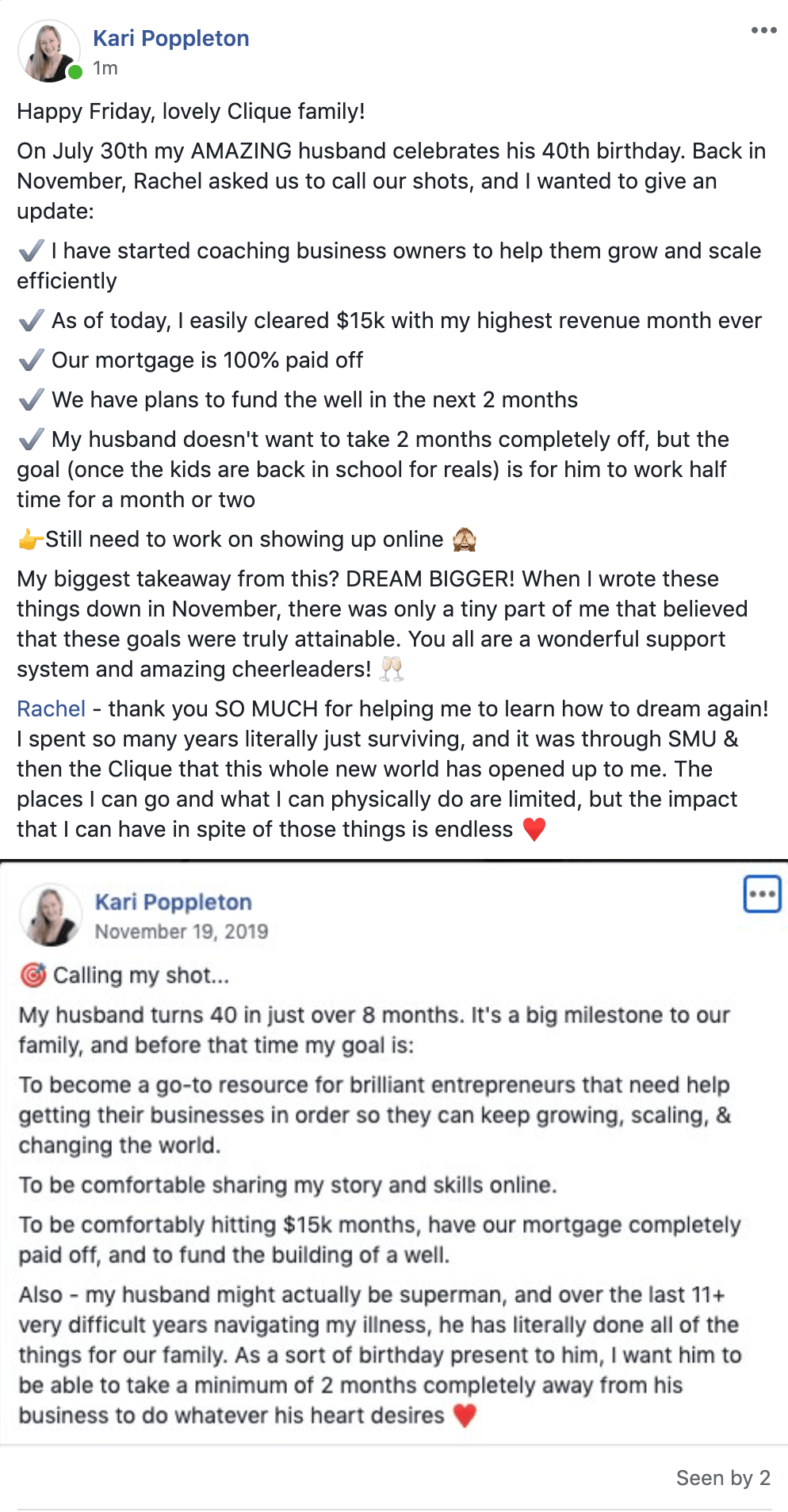Click the checkmark beside cleared $15k line
The height and width of the screenshot is (1512, 788).
point(31,321)
